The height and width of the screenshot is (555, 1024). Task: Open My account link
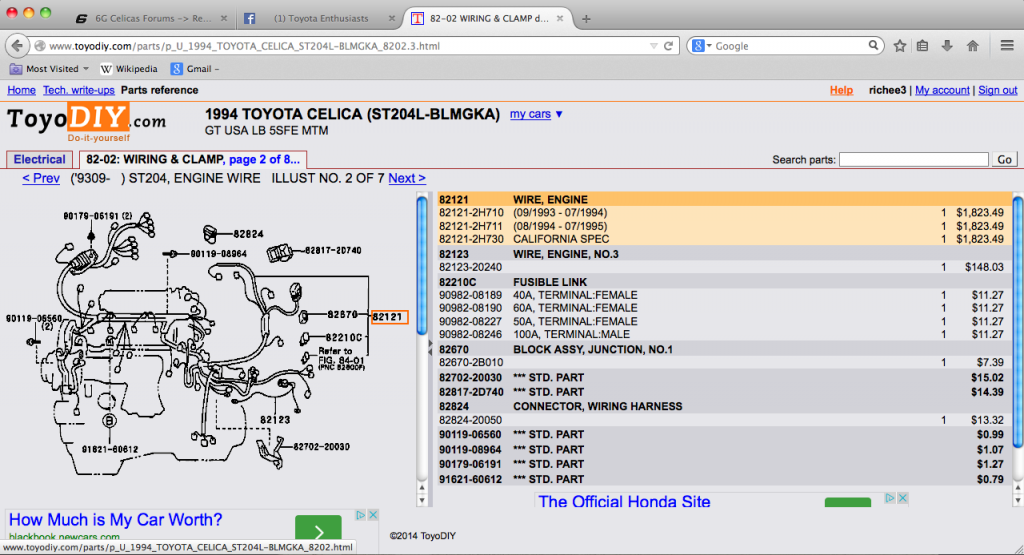point(942,90)
